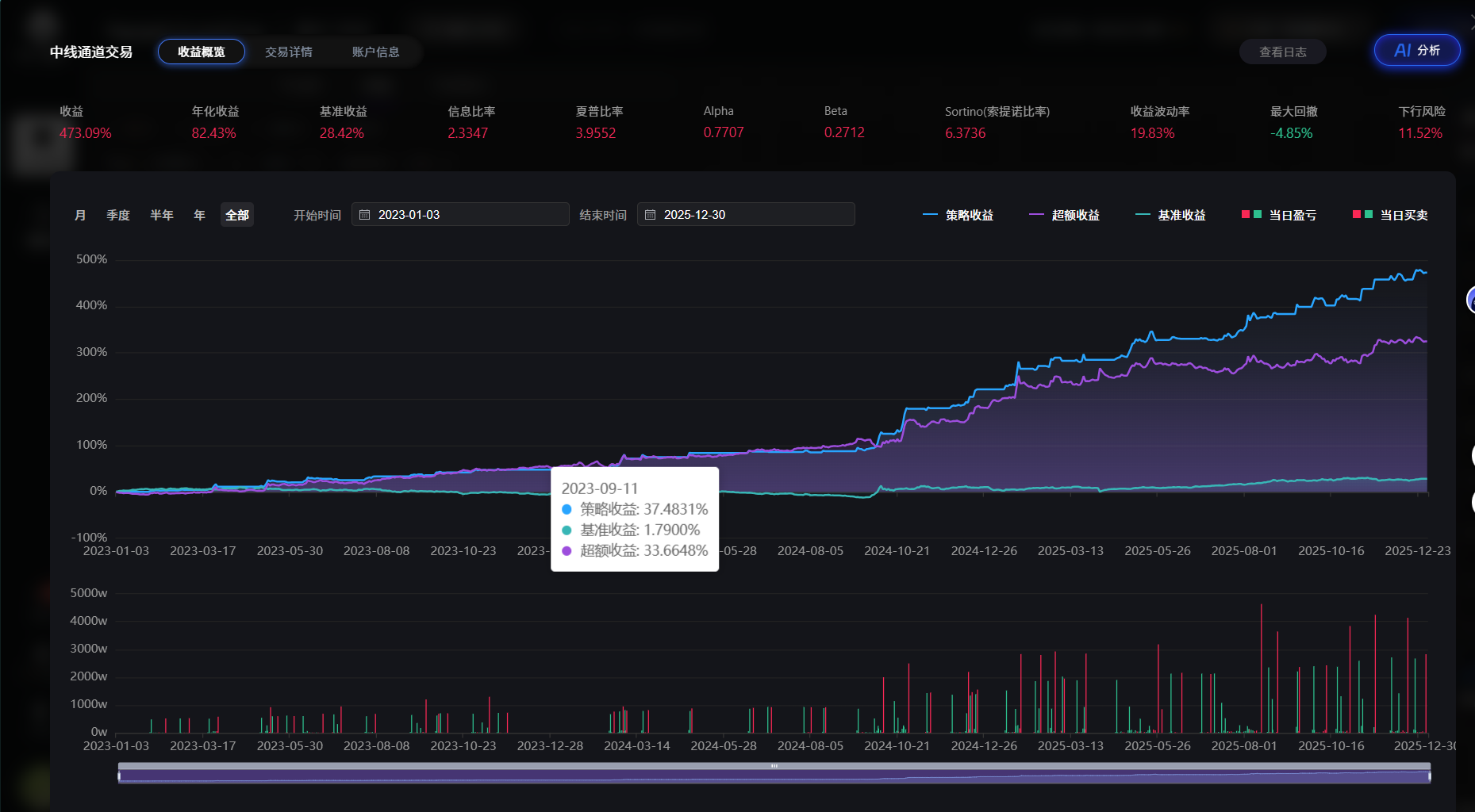Select the 月 time range

pyautogui.click(x=80, y=215)
